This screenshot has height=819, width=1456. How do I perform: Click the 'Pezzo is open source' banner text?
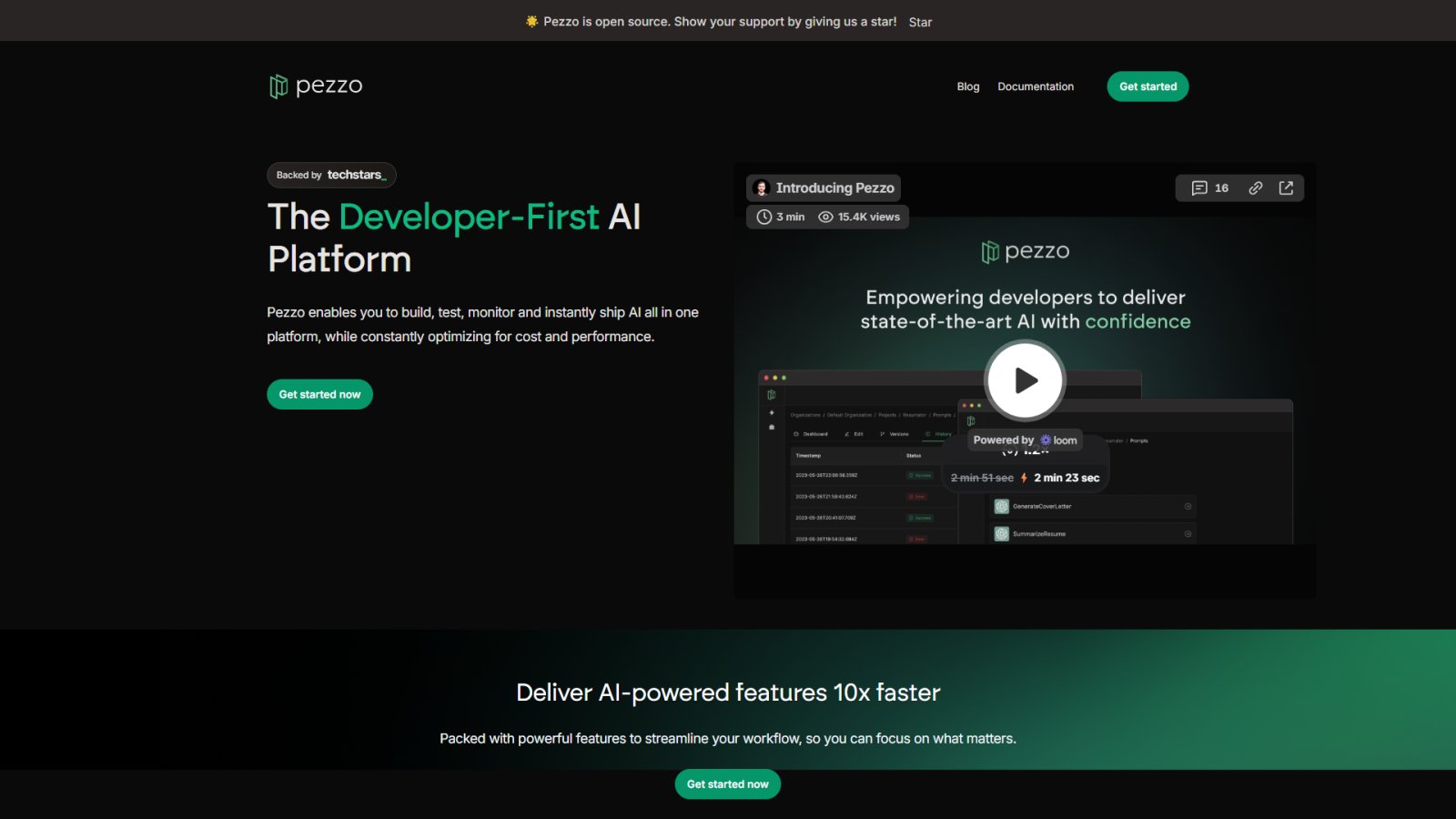click(720, 22)
